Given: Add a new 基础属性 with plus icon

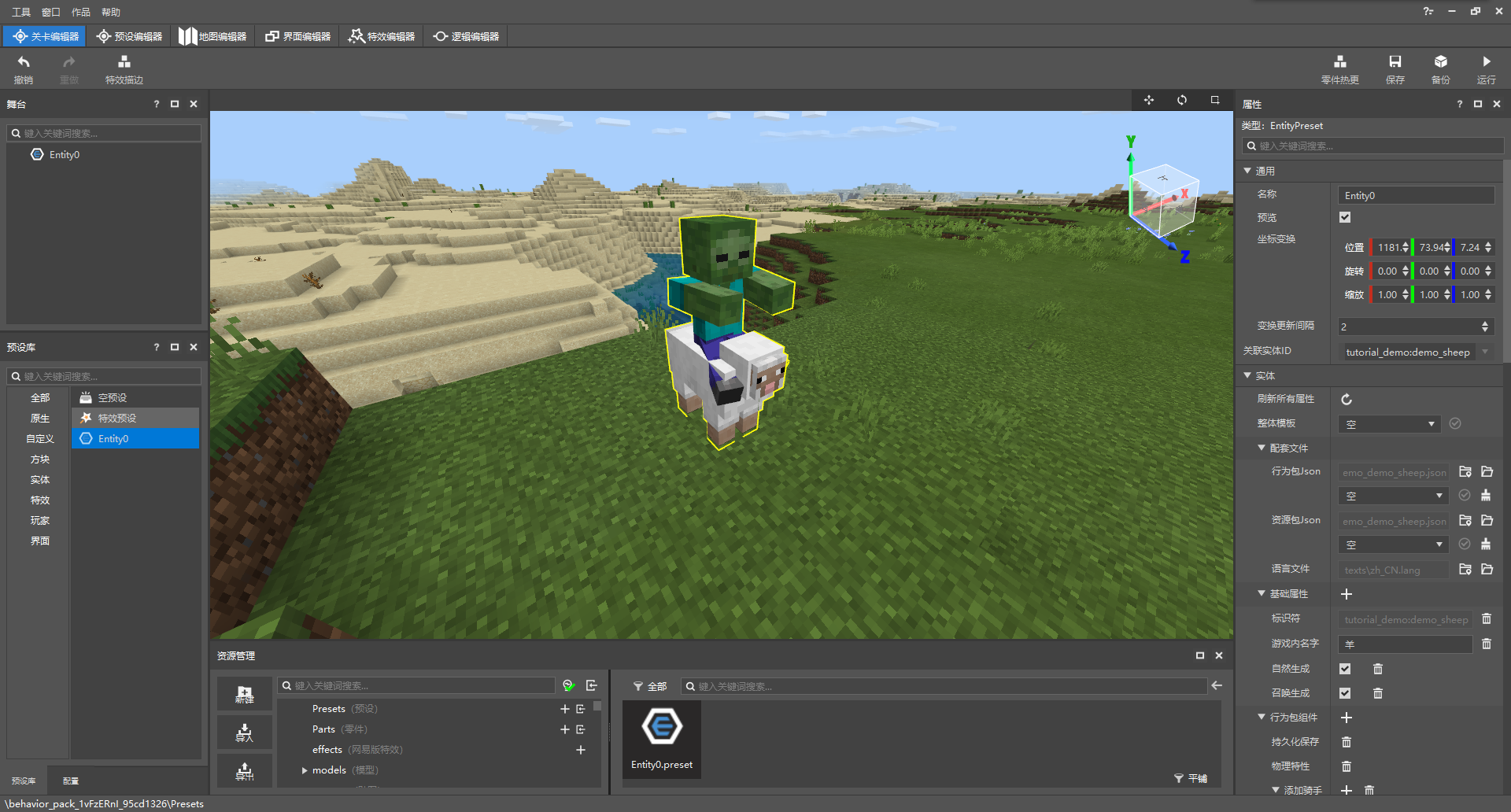Looking at the screenshot, I should tap(1347, 594).
